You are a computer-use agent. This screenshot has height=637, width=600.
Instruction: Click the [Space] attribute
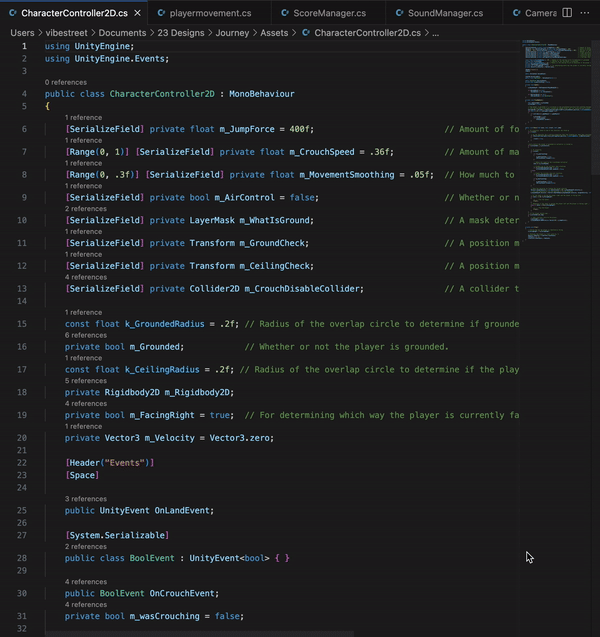(x=82, y=475)
